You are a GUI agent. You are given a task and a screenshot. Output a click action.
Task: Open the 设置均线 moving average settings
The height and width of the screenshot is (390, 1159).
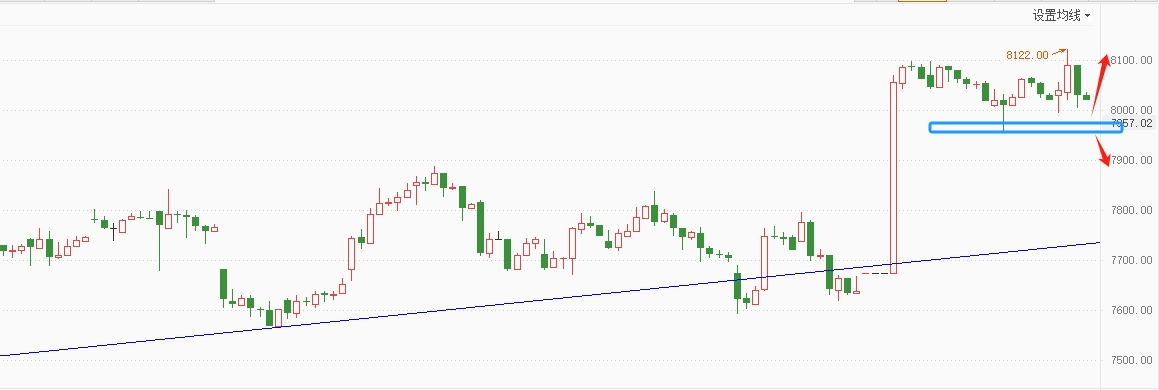(1057, 16)
